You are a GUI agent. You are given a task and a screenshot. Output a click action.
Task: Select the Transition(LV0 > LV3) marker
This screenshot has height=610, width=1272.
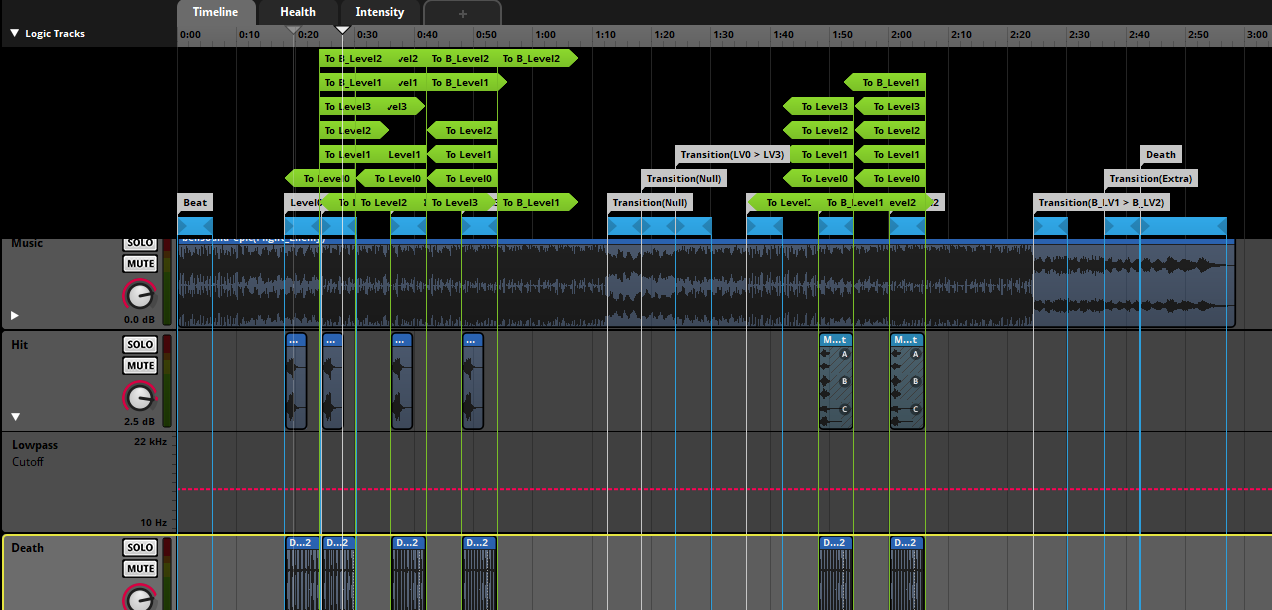click(733, 155)
